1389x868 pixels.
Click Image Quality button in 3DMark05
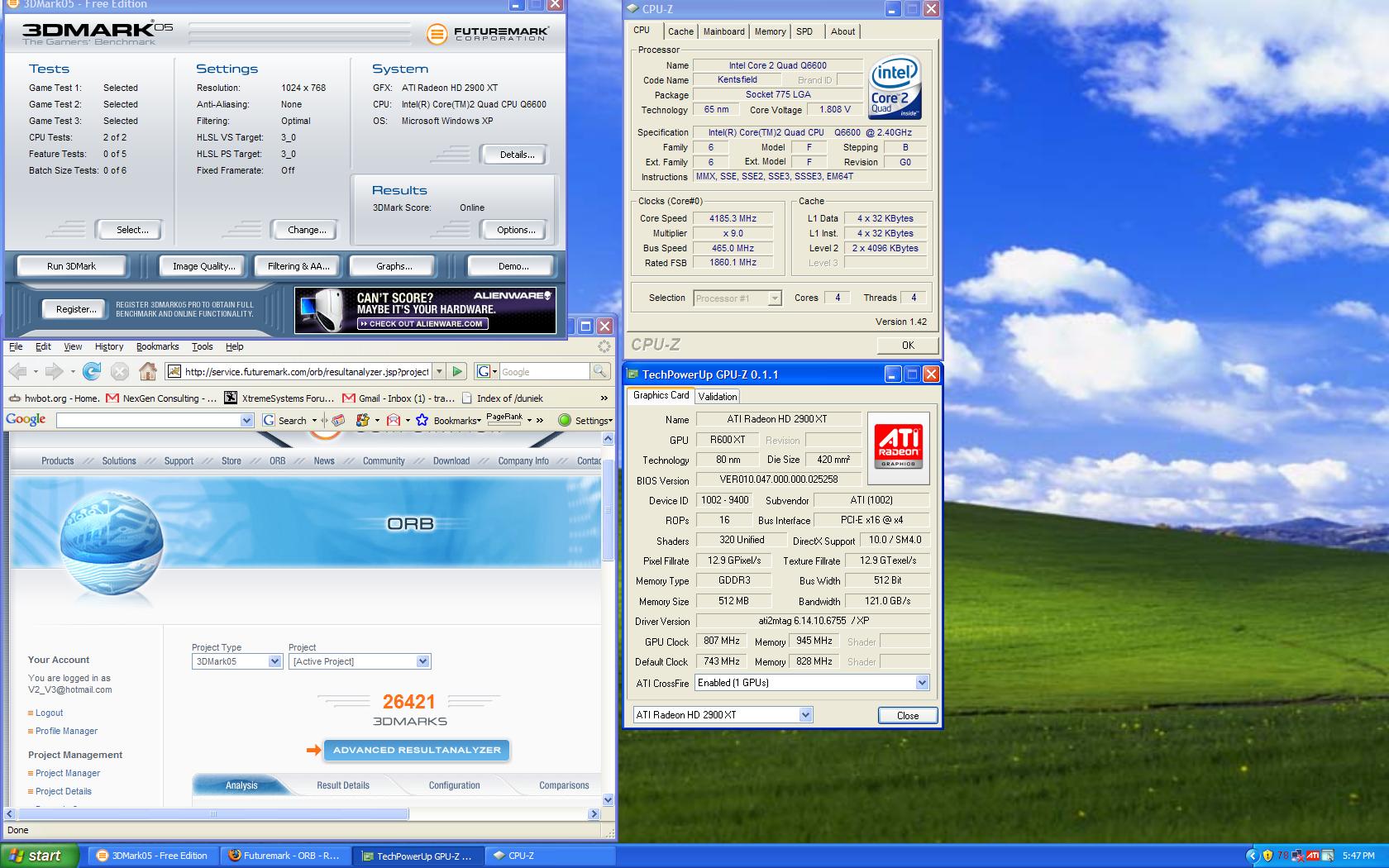pyautogui.click(x=203, y=266)
